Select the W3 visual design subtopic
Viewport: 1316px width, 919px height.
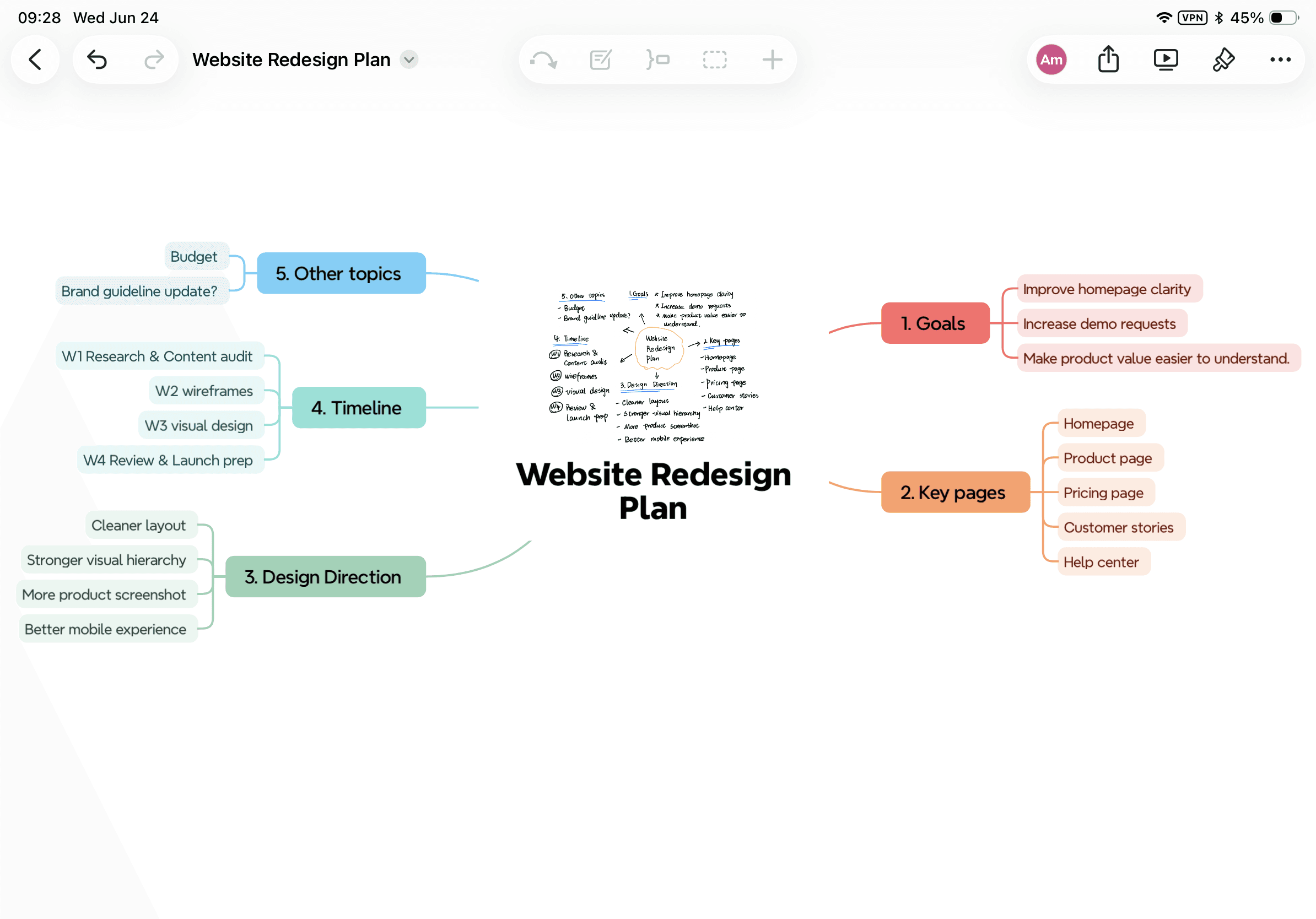pyautogui.click(x=201, y=425)
